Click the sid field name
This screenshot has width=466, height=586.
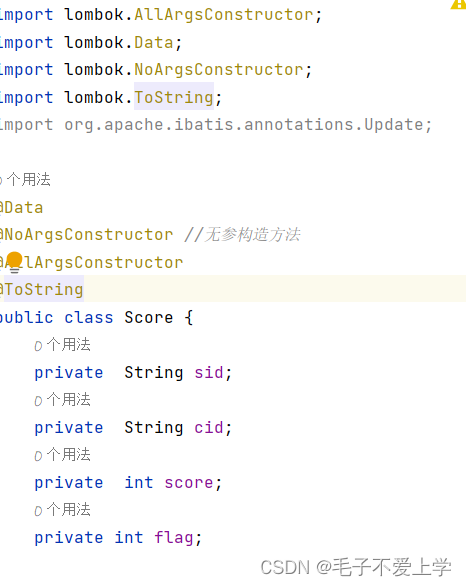209,373
